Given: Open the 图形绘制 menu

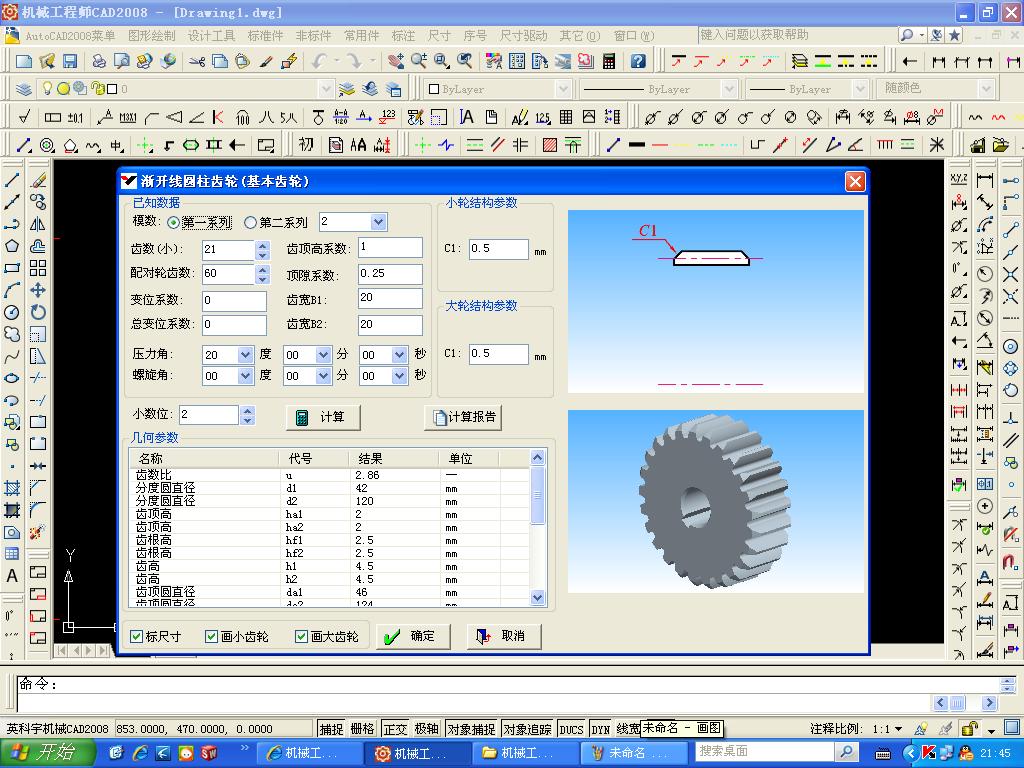Looking at the screenshot, I should tap(152, 35).
